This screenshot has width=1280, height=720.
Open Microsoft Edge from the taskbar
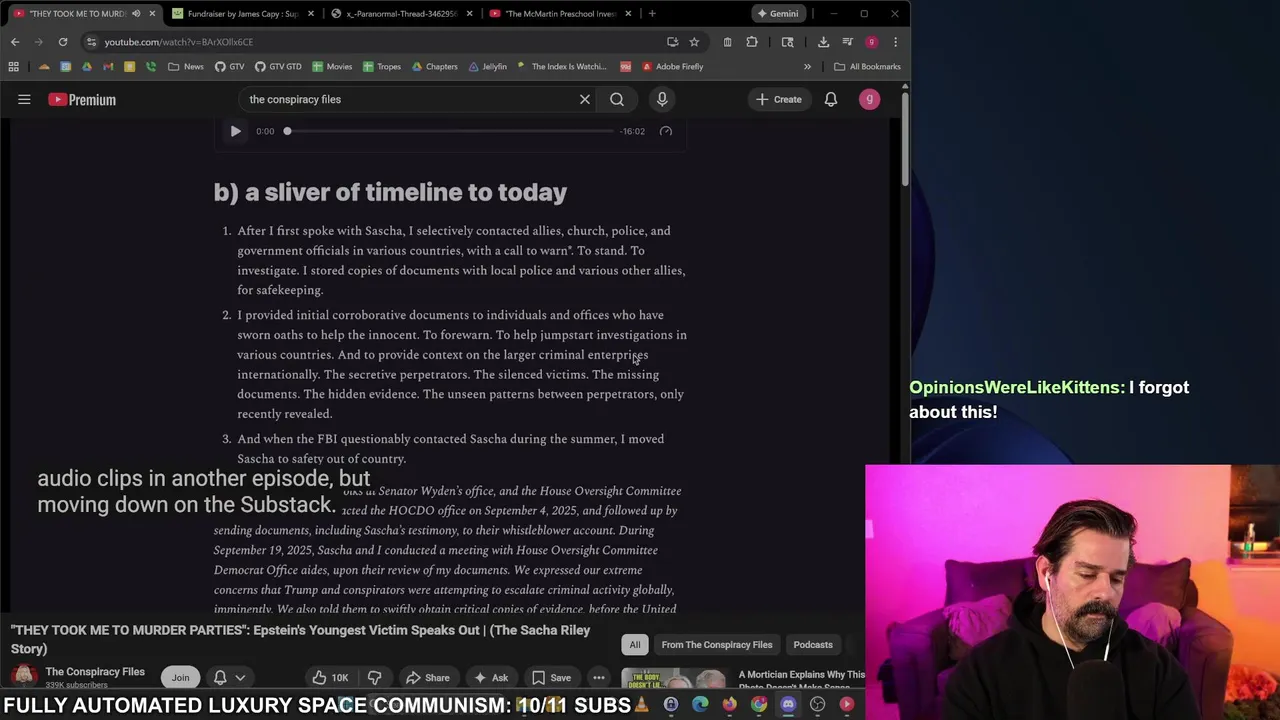pos(700,705)
